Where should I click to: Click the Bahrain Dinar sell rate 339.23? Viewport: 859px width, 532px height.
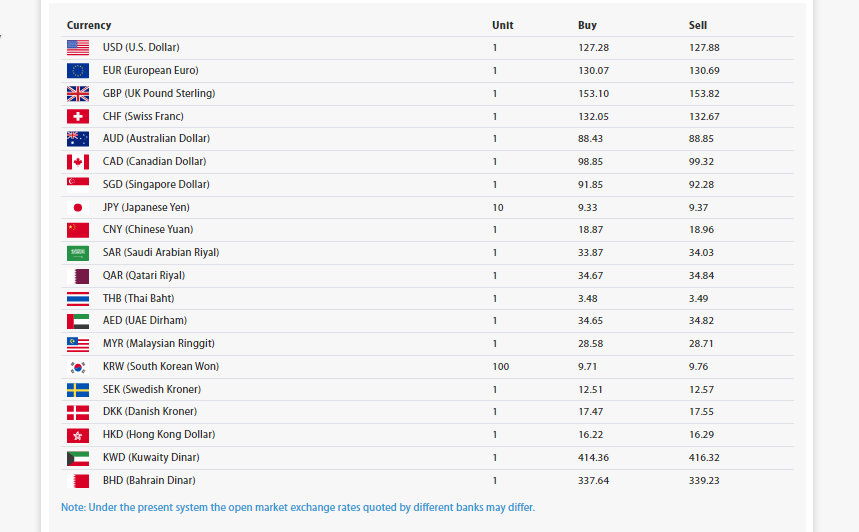(704, 480)
